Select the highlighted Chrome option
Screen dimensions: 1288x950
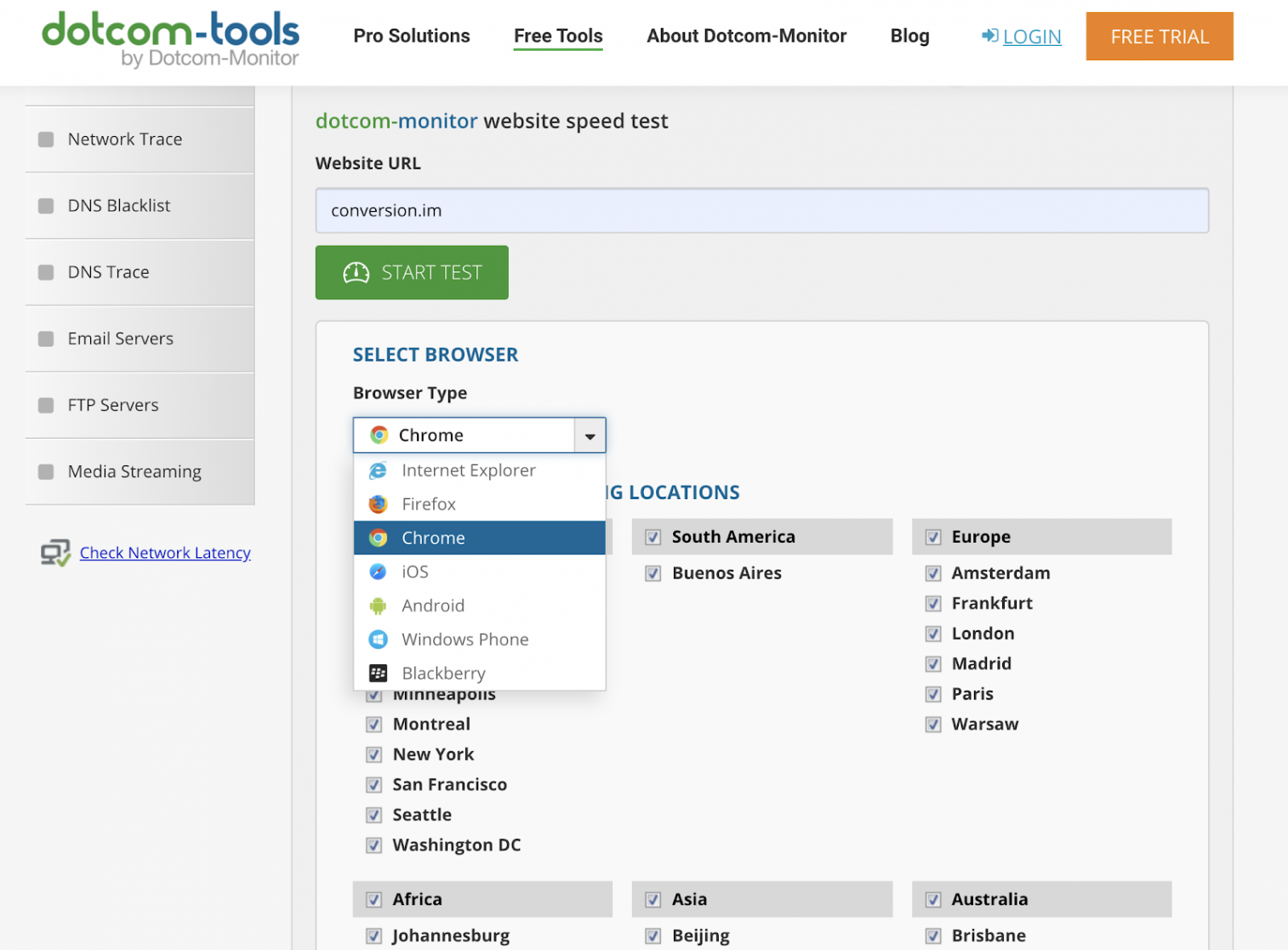click(480, 538)
